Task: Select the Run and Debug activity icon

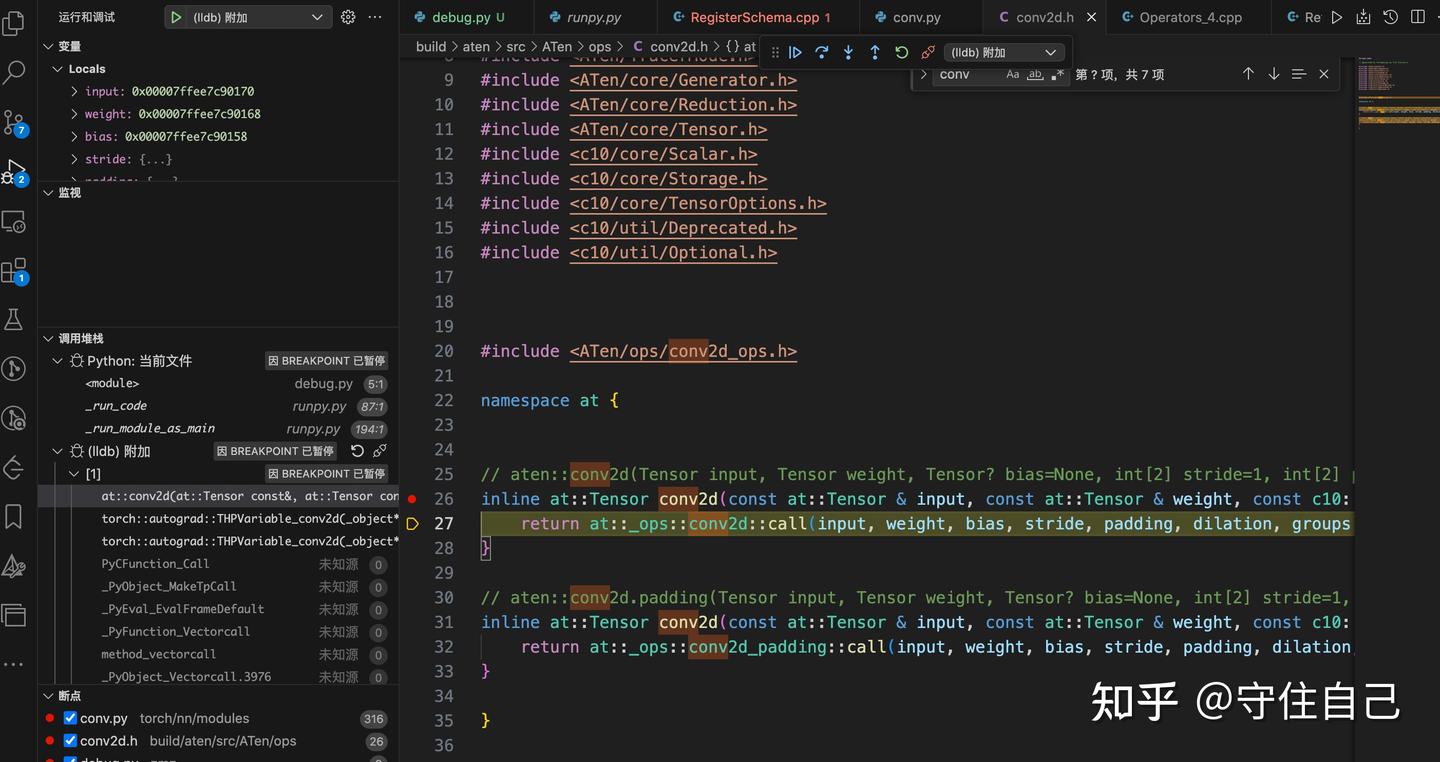Action: point(15,170)
